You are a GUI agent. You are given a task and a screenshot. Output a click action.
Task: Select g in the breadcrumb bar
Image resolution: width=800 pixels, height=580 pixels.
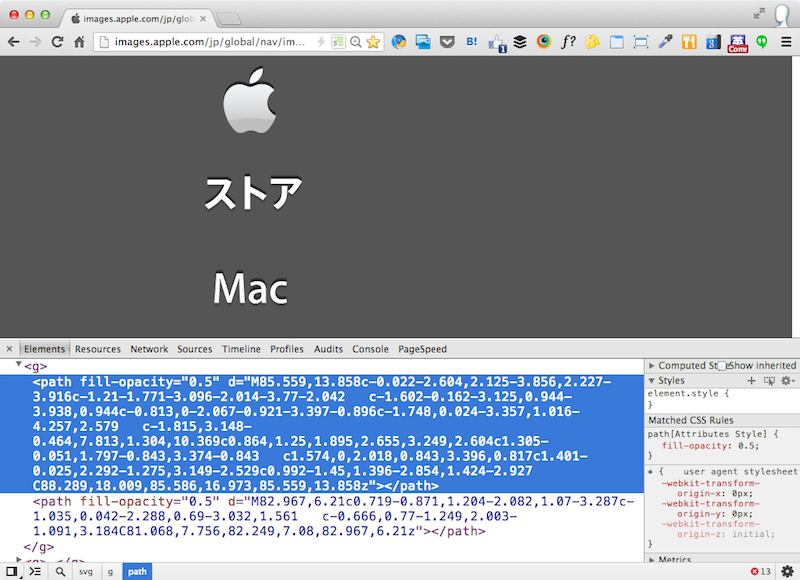pos(110,571)
